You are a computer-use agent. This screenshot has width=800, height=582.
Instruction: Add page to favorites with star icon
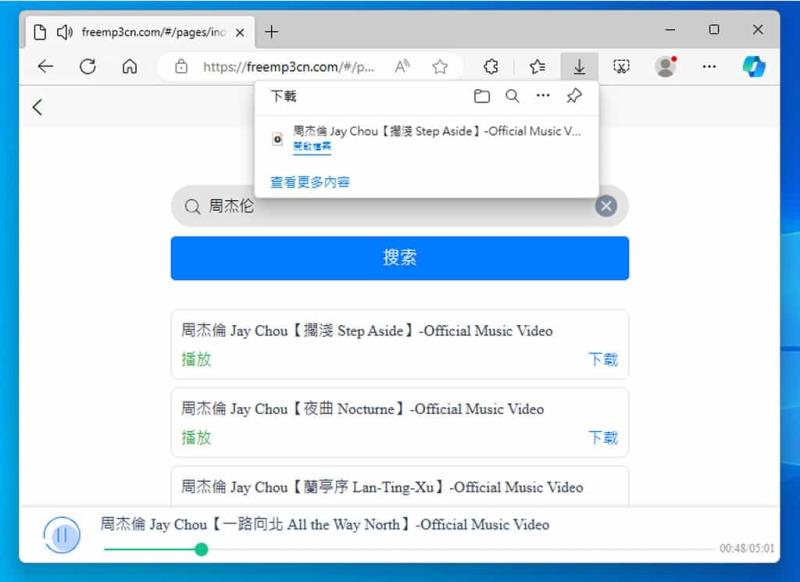[x=440, y=66]
